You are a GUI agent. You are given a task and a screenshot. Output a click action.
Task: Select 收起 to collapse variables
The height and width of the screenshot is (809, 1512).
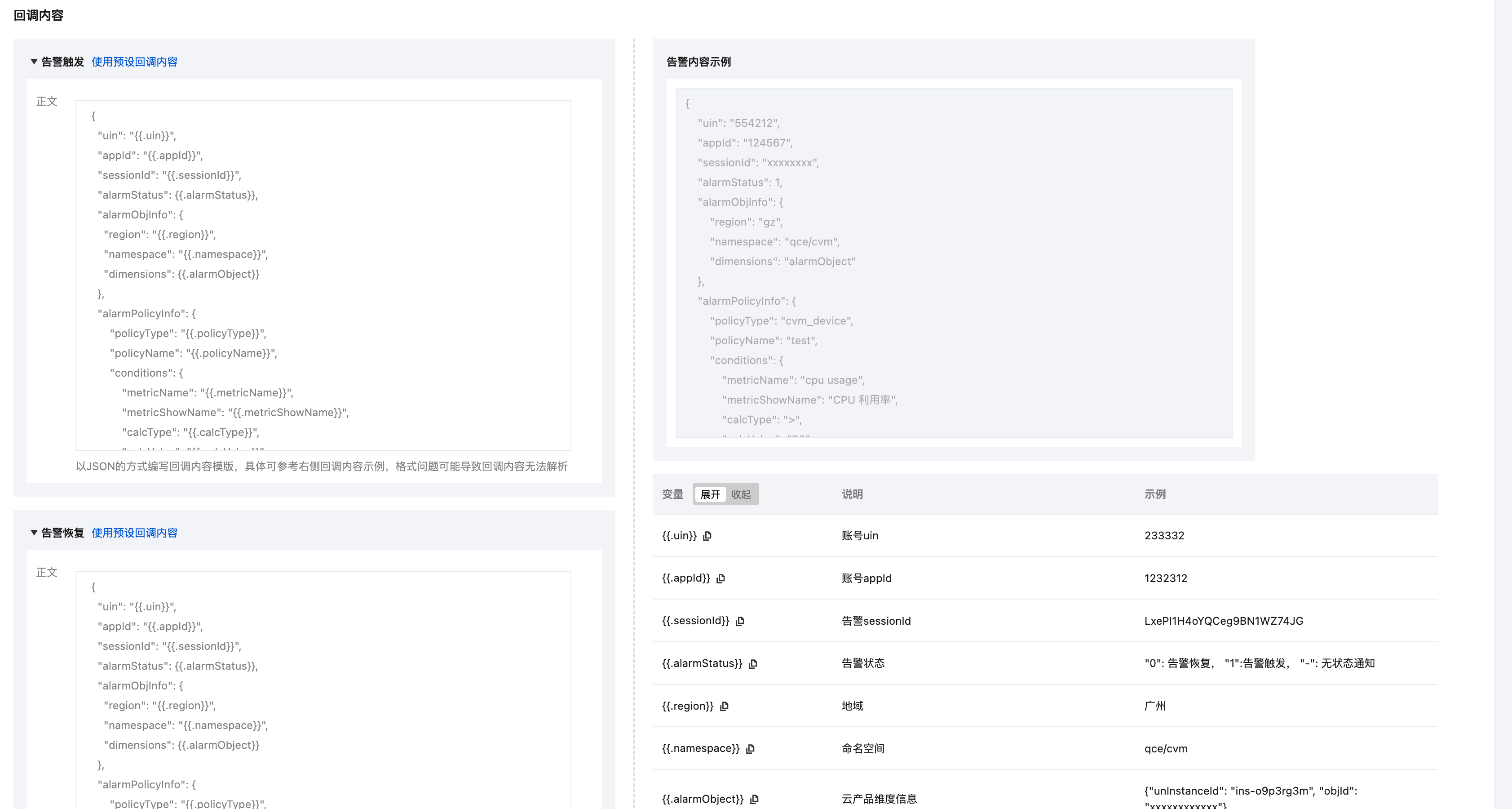click(x=741, y=494)
